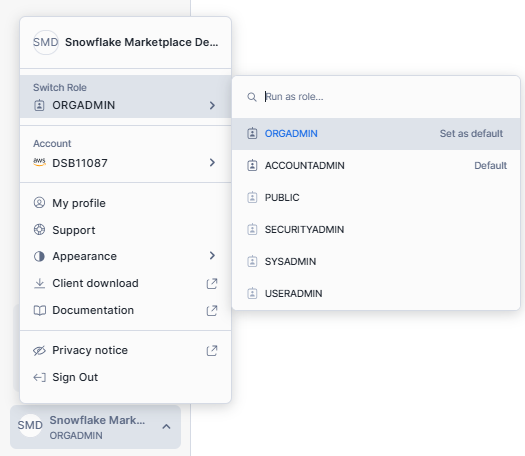Click the Appearance half-circle icon
This screenshot has width=525, height=456.
[39, 256]
